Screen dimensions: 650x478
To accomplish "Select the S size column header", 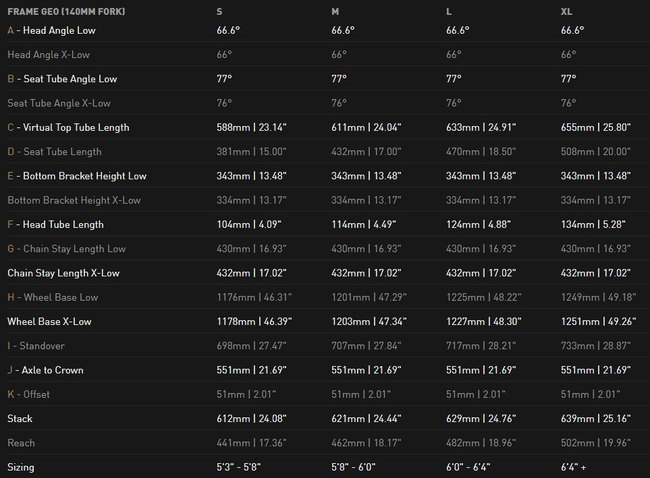I will pos(219,12).
